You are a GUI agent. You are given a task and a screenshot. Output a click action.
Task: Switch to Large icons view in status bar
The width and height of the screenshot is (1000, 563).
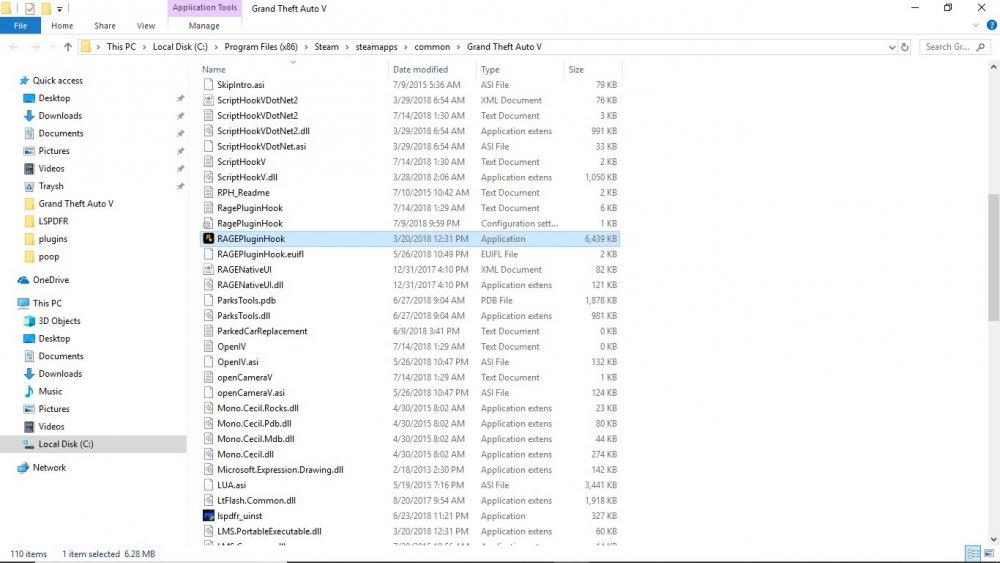click(989, 553)
